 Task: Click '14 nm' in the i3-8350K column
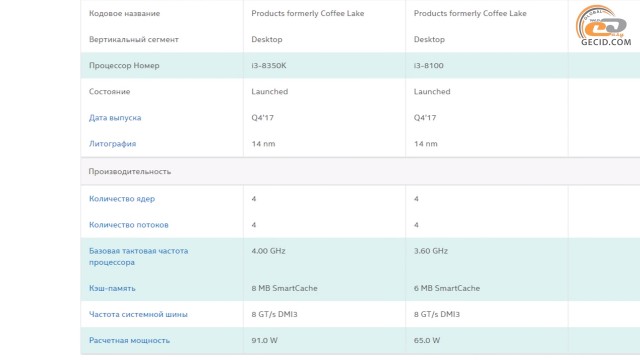[263, 144]
